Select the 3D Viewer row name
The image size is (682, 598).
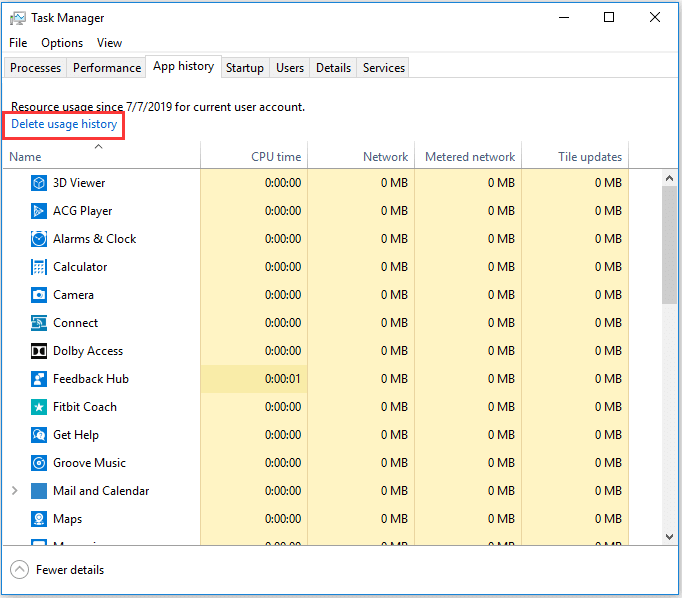[79, 183]
